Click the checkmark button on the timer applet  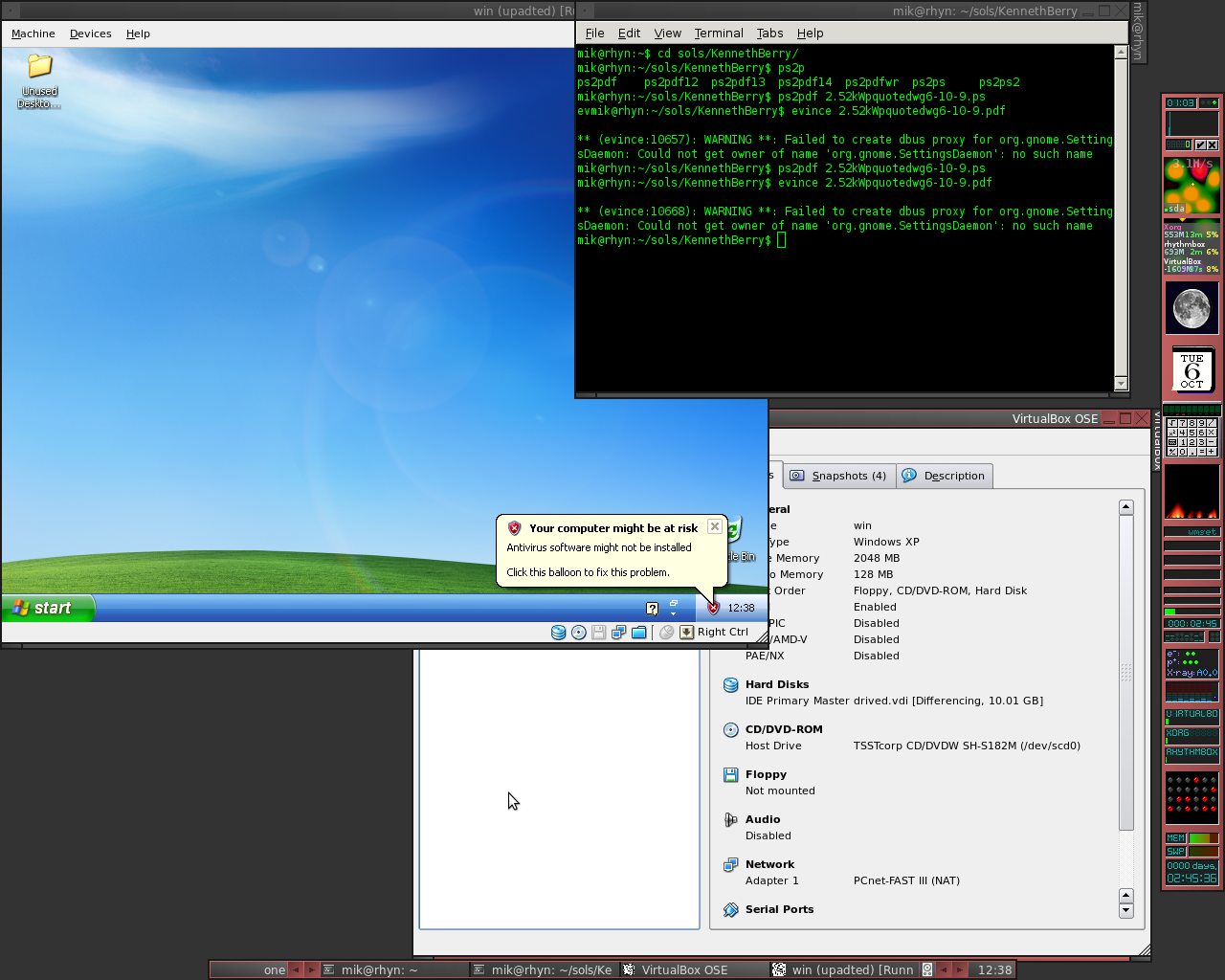click(1200, 145)
